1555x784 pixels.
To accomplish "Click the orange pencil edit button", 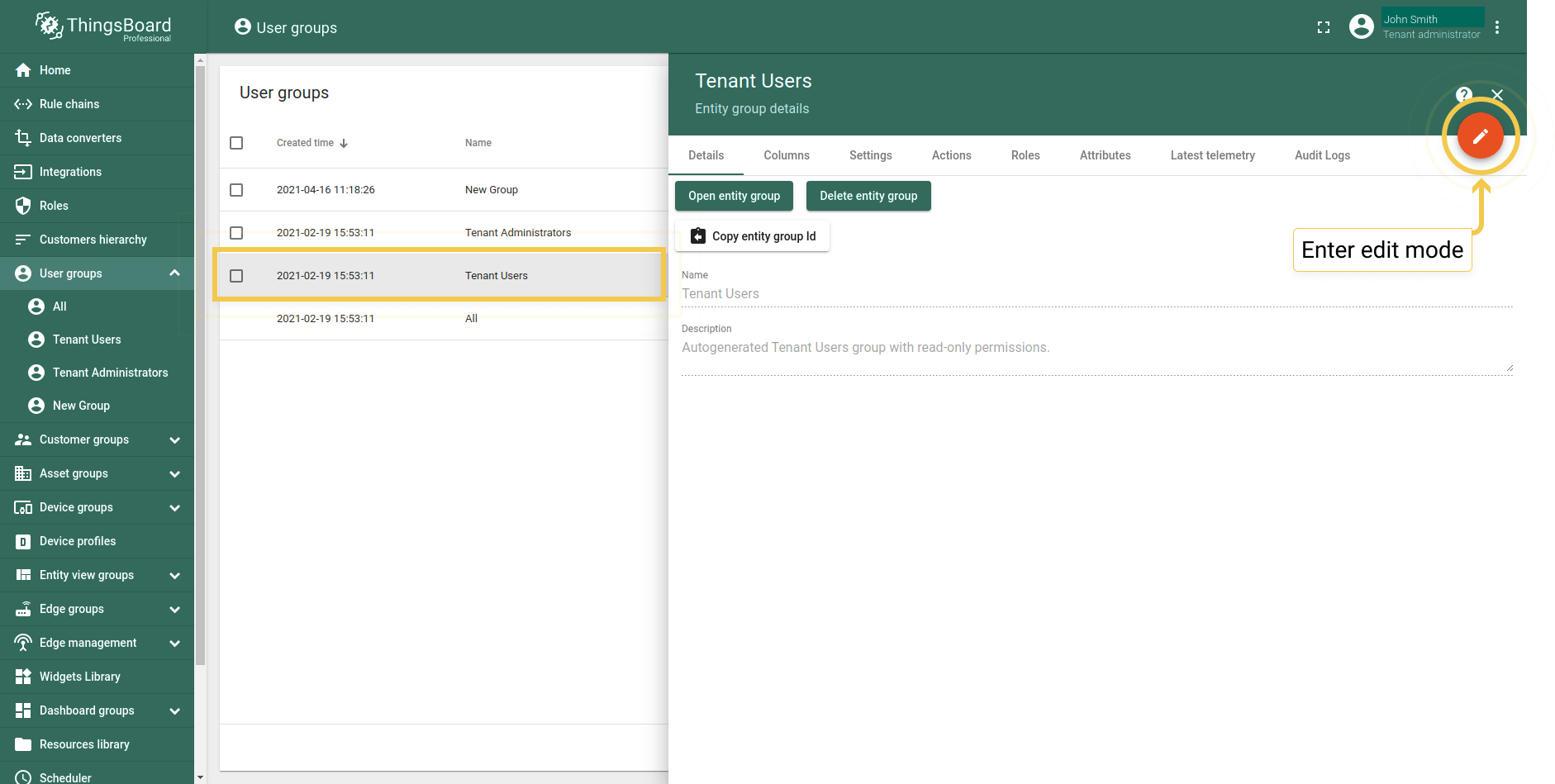I will pyautogui.click(x=1480, y=136).
